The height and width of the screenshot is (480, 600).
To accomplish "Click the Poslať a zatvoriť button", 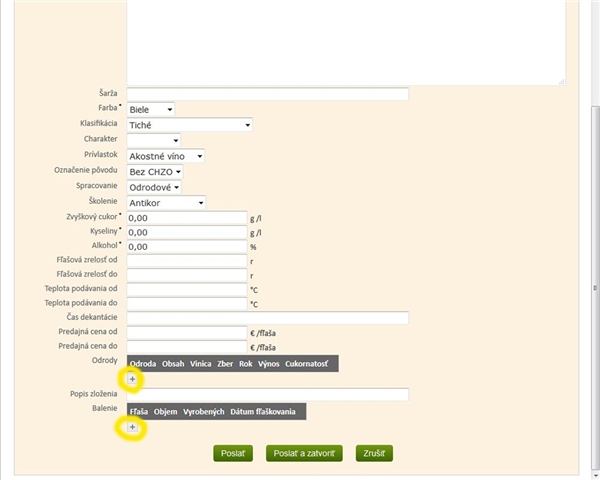I will [x=304, y=453].
